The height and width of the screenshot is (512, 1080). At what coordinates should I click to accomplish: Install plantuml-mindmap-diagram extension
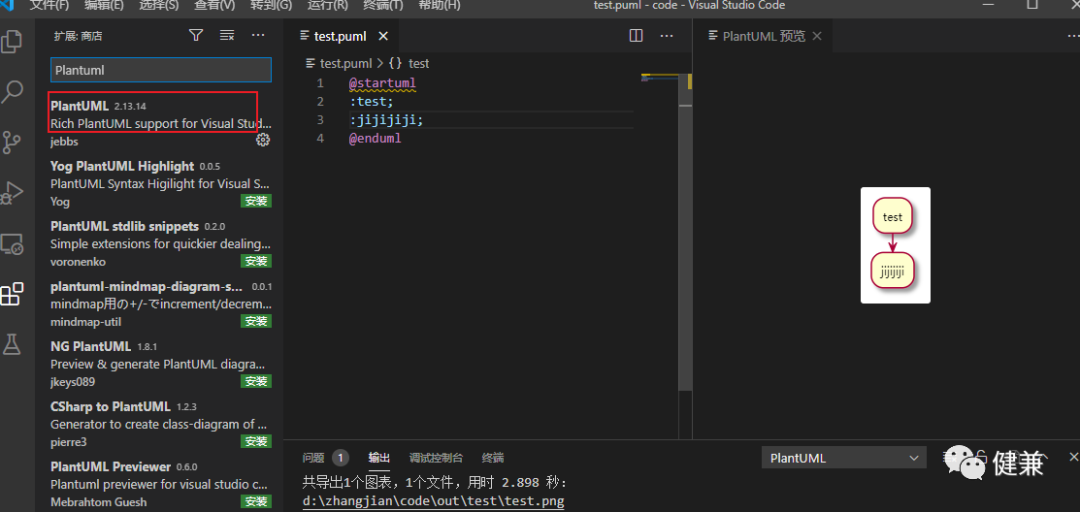pyautogui.click(x=256, y=321)
